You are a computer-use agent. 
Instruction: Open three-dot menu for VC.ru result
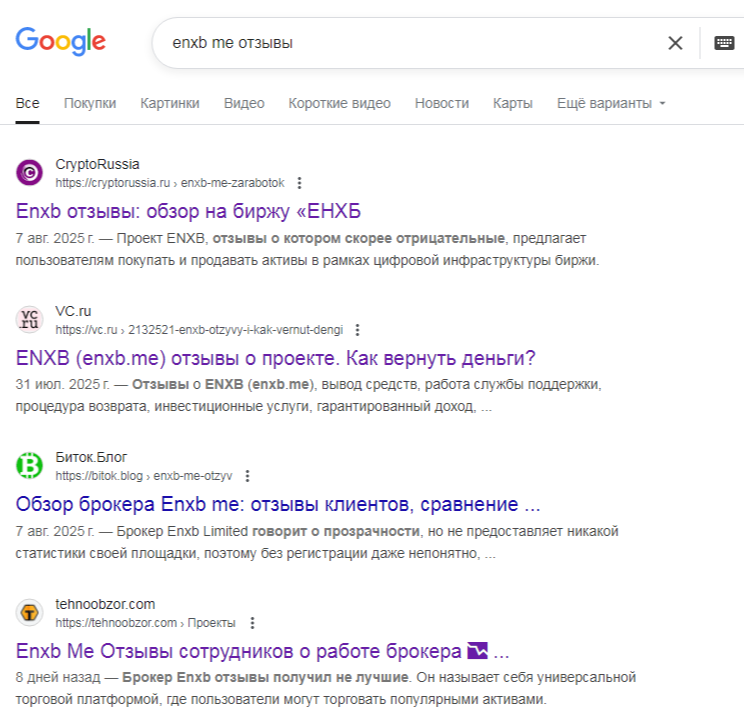tap(357, 329)
